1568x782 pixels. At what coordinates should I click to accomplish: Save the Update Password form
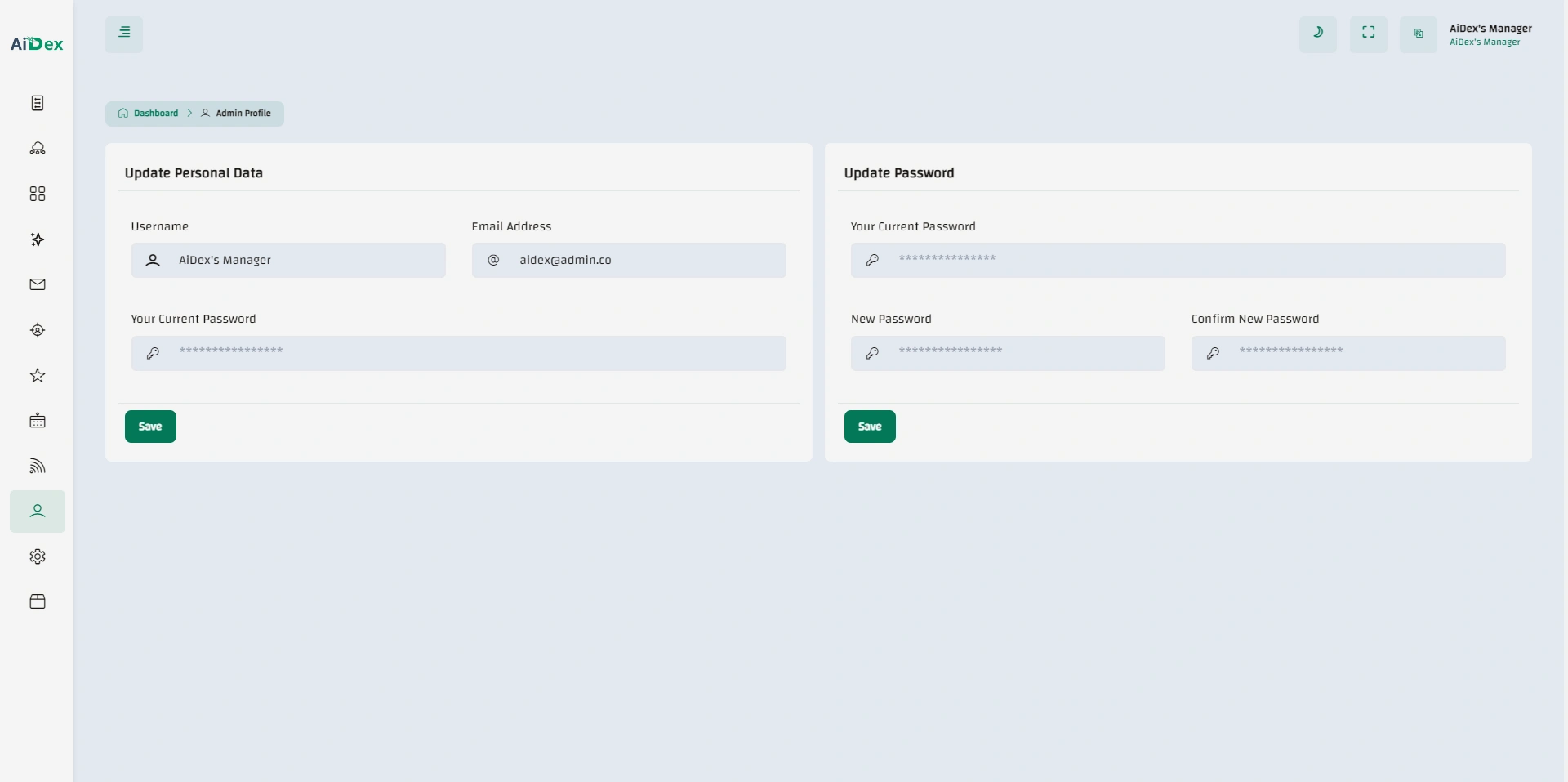click(869, 427)
